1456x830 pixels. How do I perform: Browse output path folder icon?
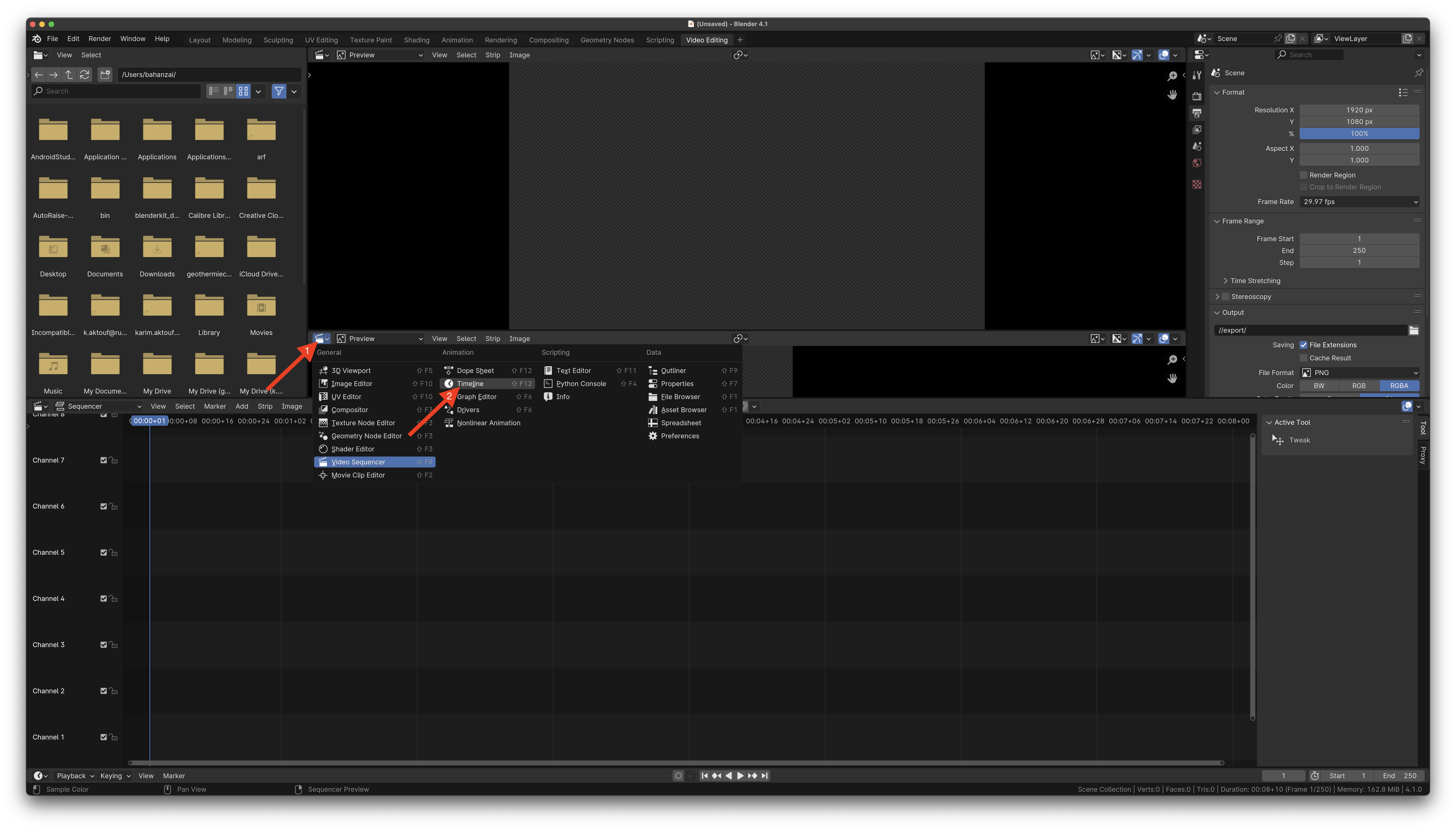tap(1413, 330)
